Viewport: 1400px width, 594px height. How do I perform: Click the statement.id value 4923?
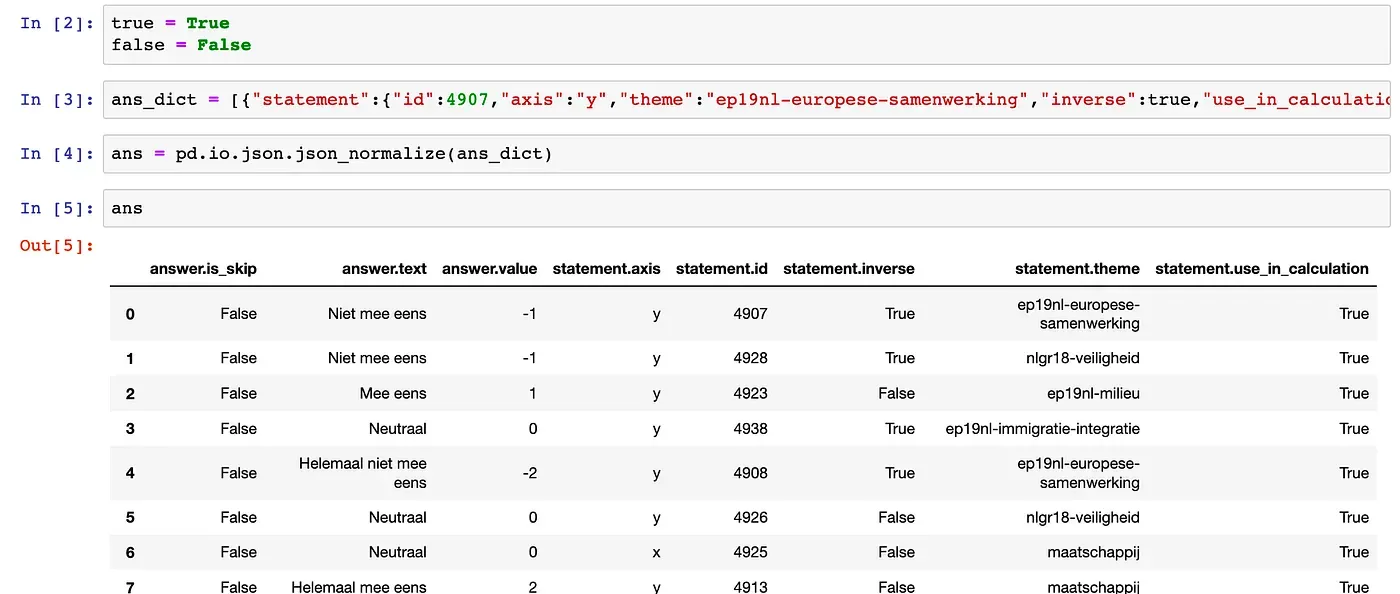coord(750,393)
